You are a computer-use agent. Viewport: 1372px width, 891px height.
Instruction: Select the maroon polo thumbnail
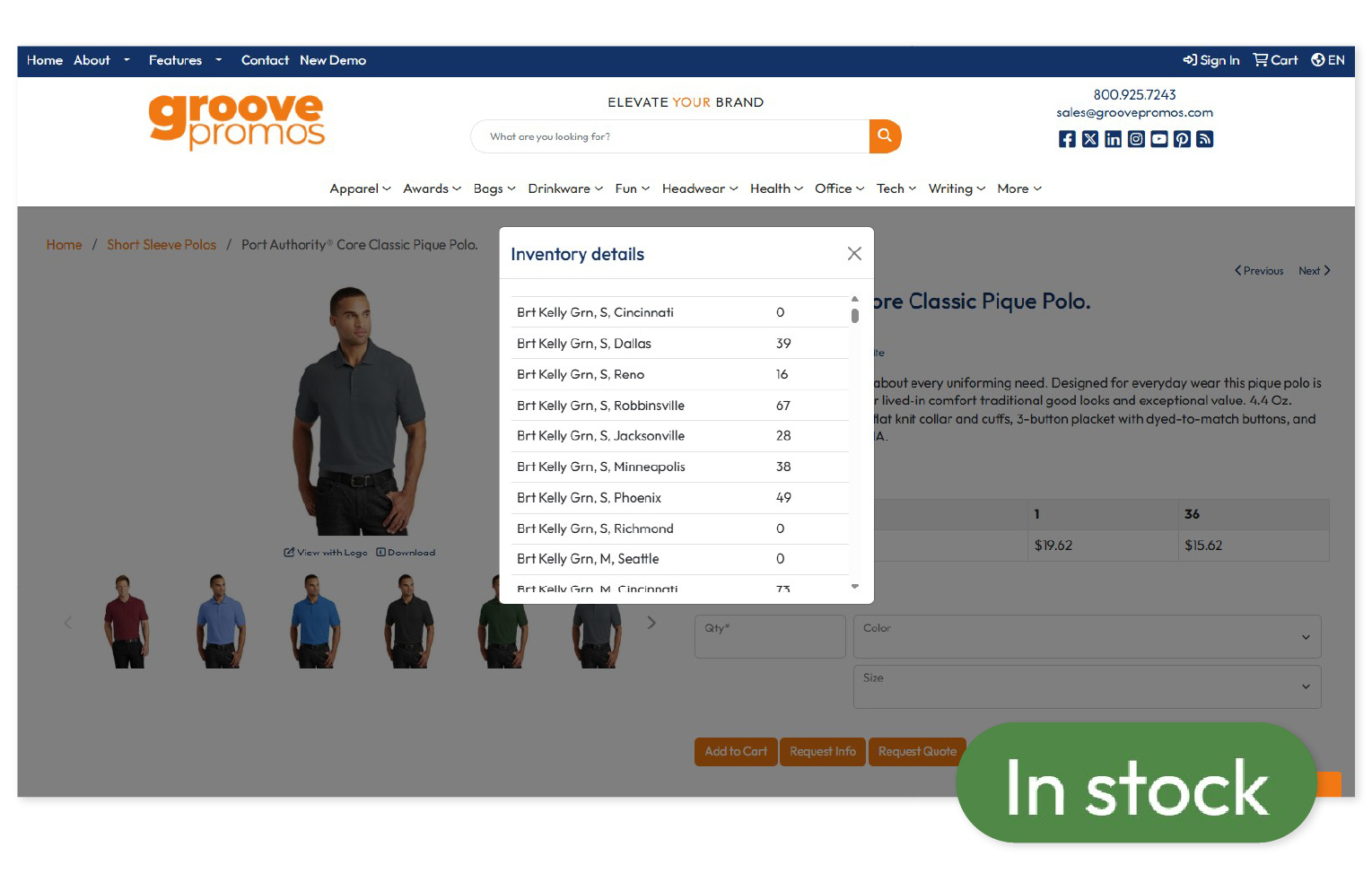[x=127, y=621]
